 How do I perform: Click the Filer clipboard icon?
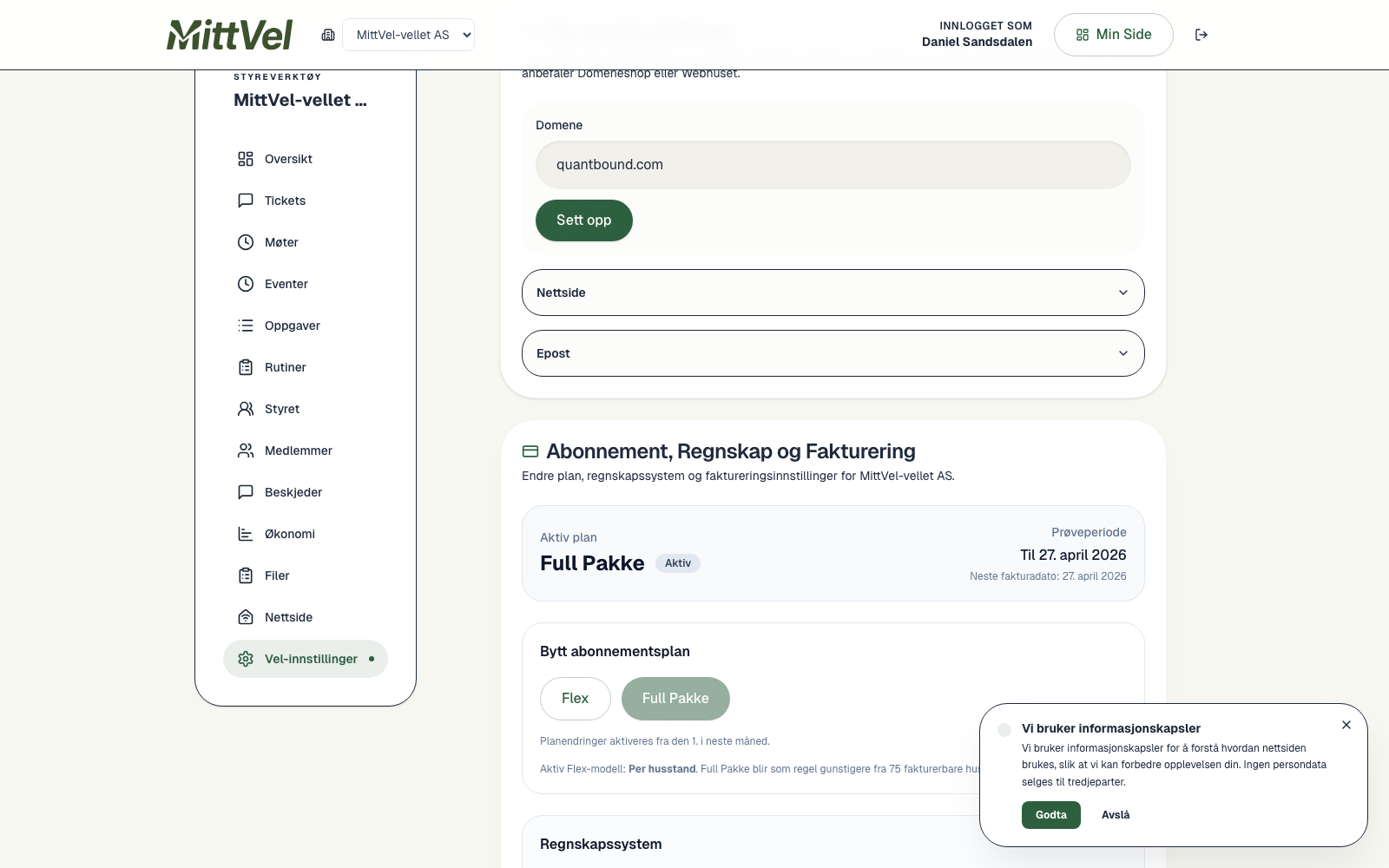[246, 575]
